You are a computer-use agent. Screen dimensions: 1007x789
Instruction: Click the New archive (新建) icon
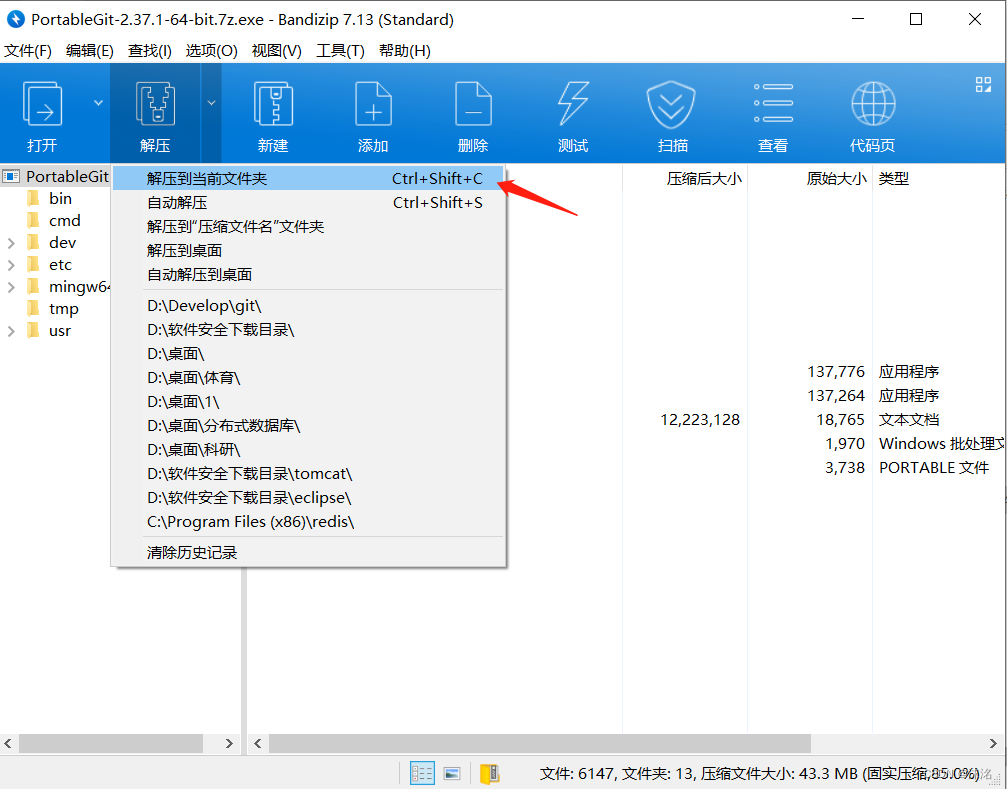click(x=273, y=104)
